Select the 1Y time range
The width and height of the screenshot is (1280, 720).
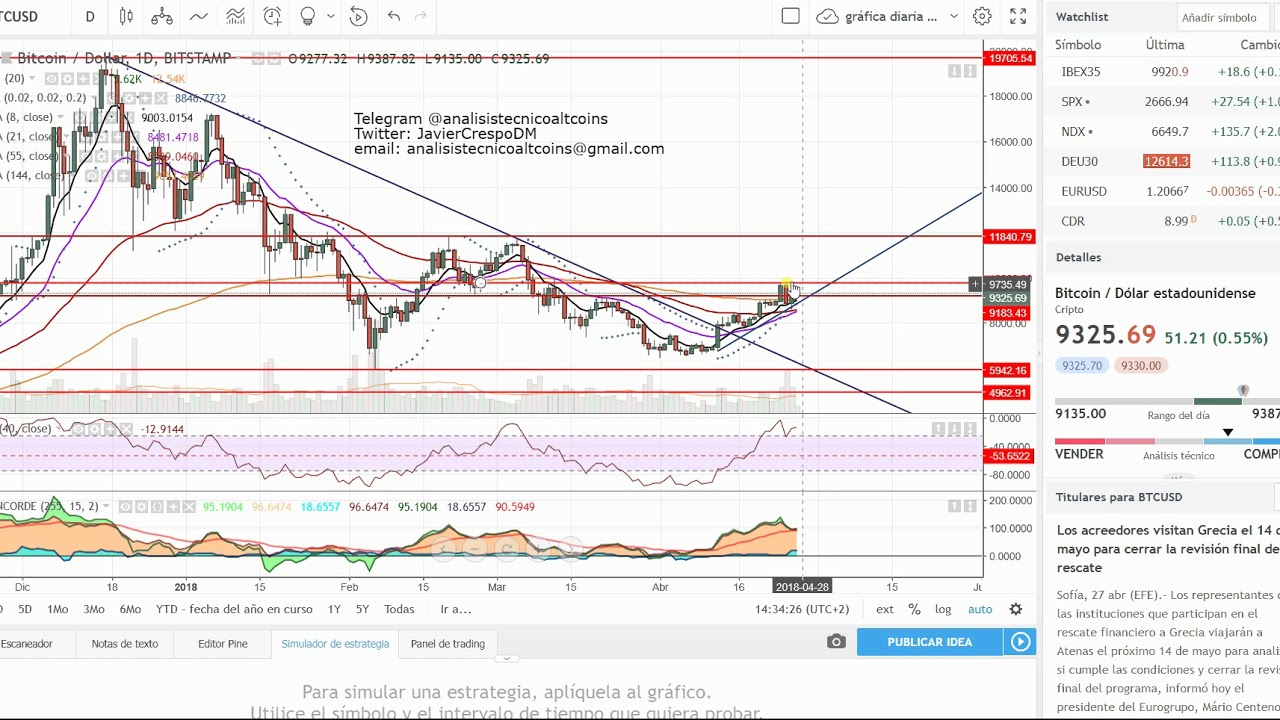tap(334, 609)
